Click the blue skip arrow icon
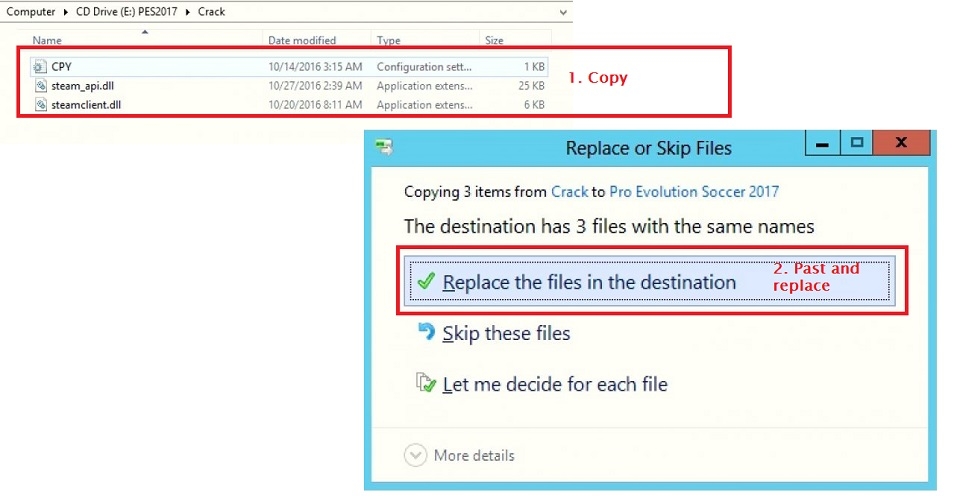The height and width of the screenshot is (501, 960). point(426,331)
